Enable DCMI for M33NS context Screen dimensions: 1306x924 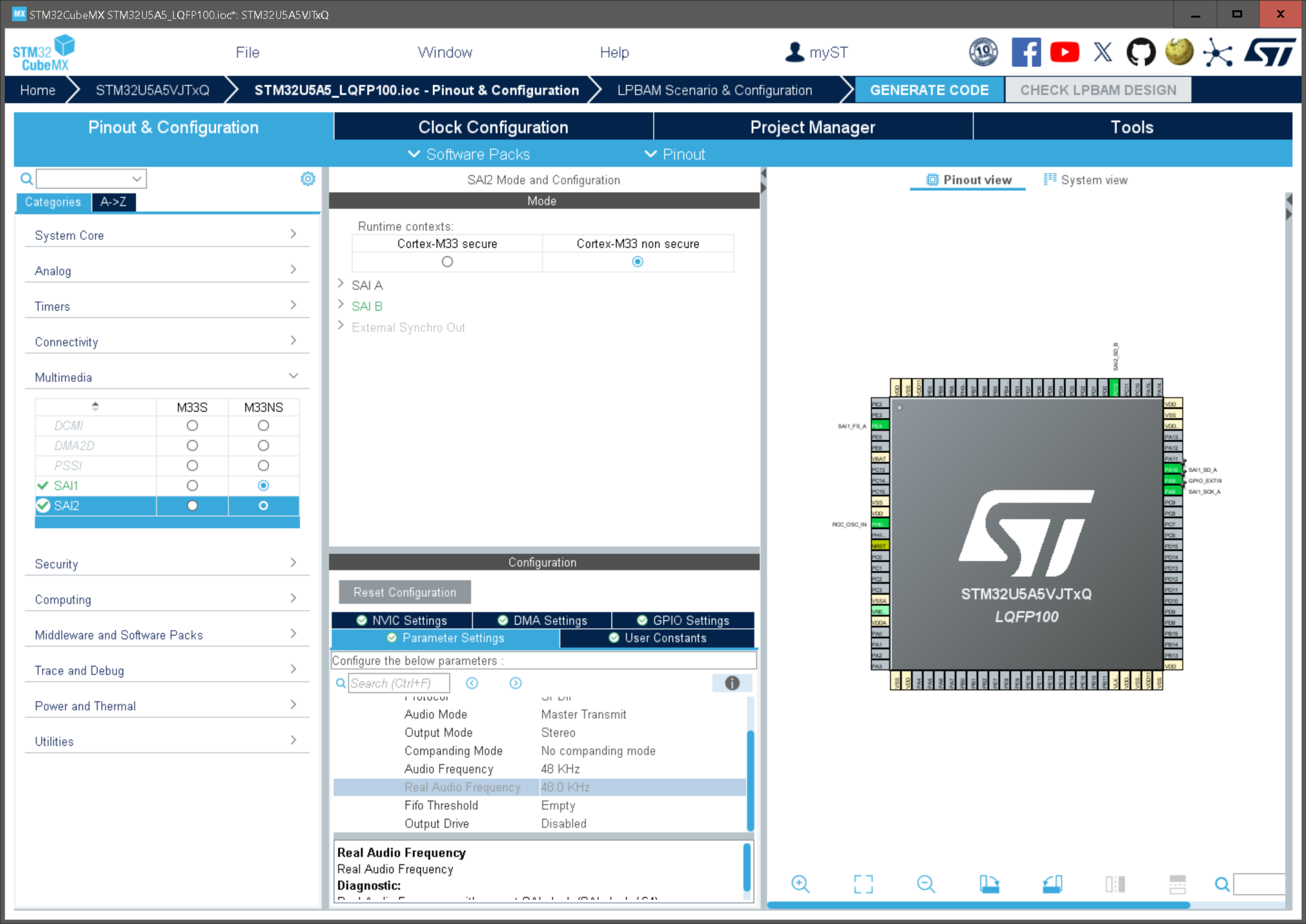[263, 425]
